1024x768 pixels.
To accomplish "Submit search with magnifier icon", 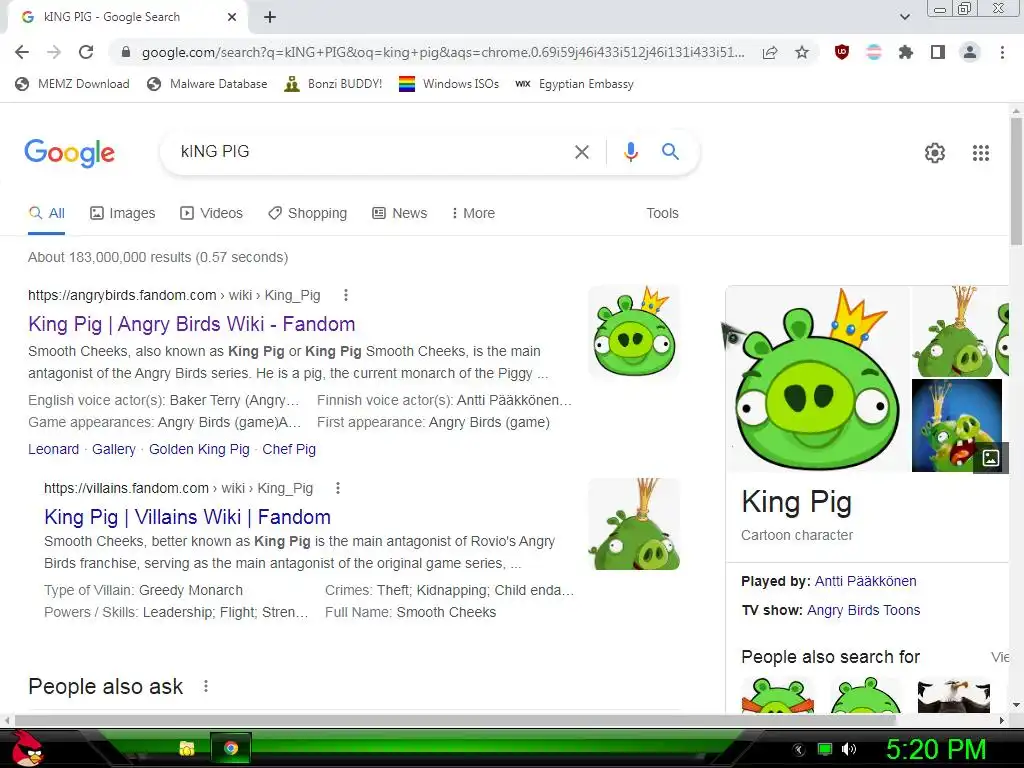I will click(670, 152).
